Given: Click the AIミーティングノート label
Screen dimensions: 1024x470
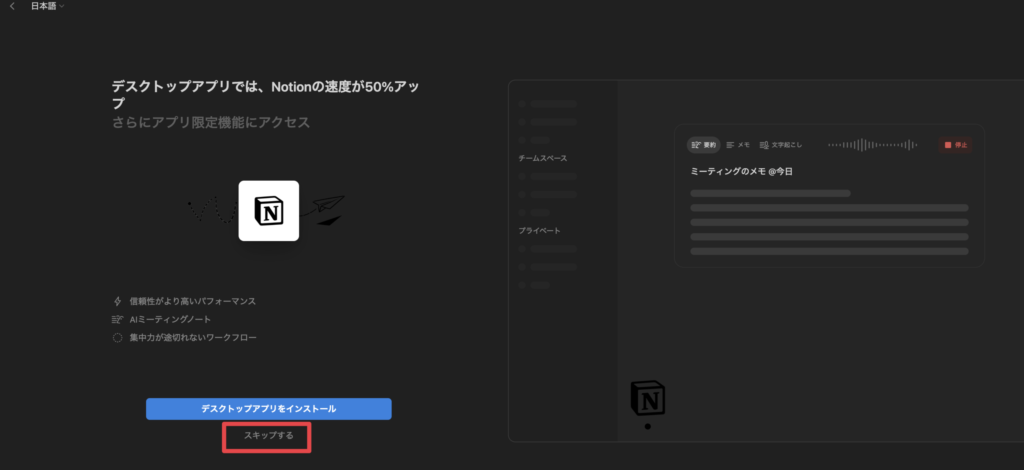Looking at the screenshot, I should click(x=170, y=319).
